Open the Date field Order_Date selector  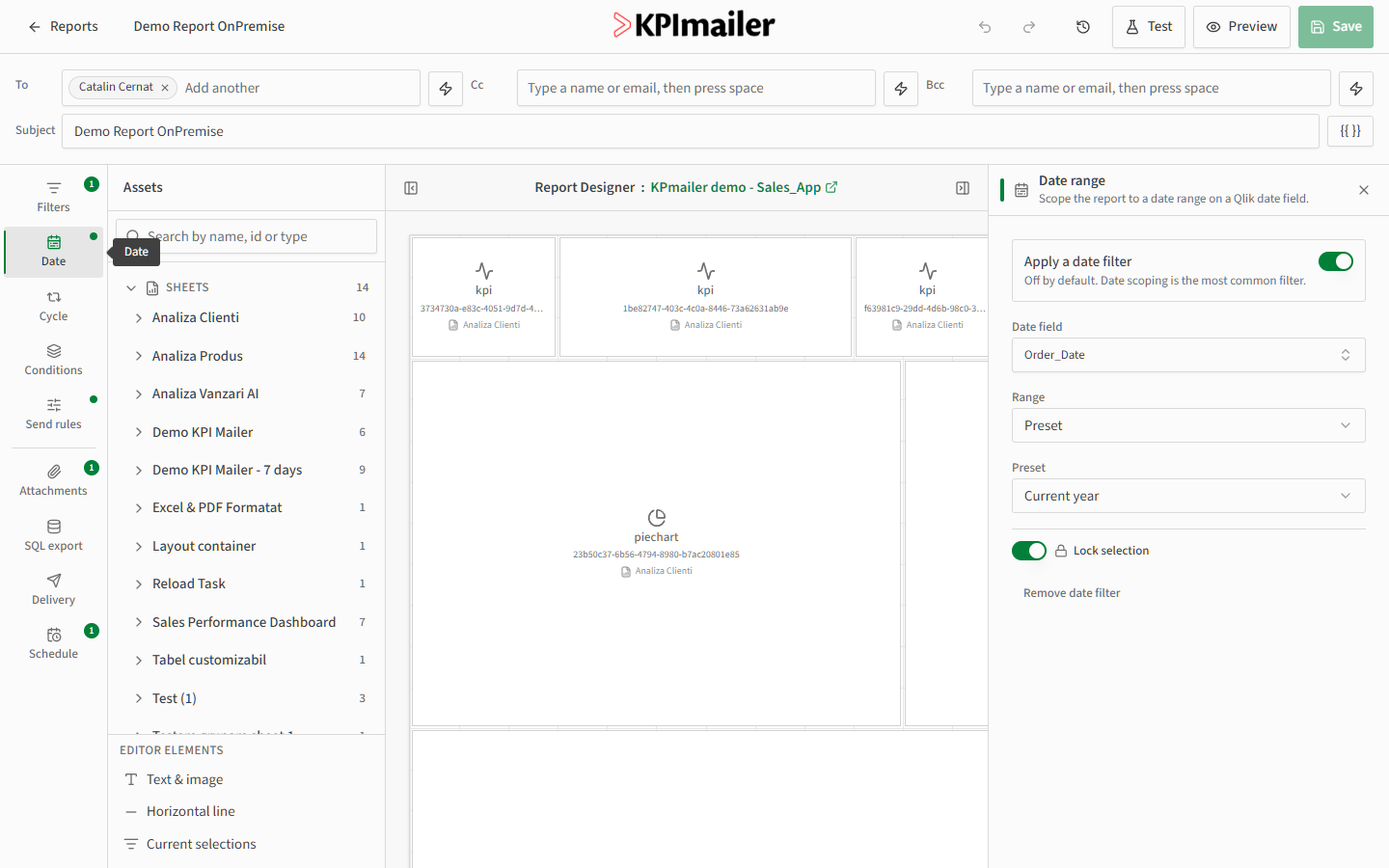[x=1188, y=355]
